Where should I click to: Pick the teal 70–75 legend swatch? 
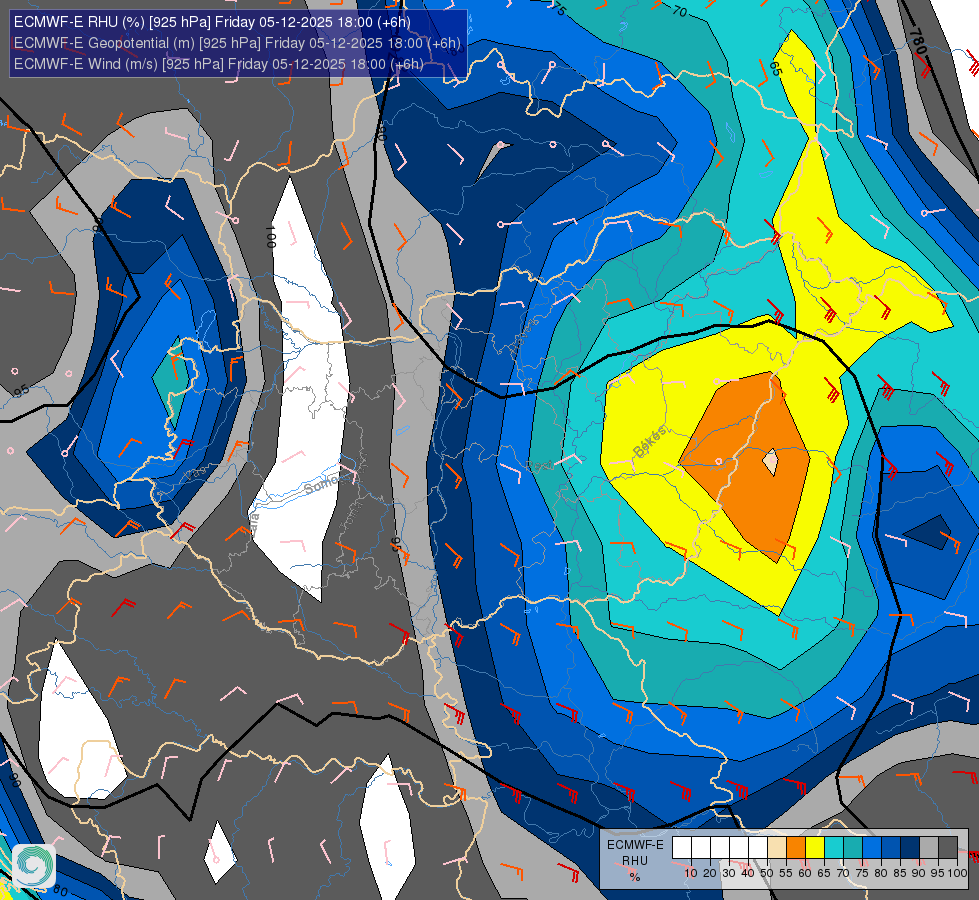pos(853,848)
